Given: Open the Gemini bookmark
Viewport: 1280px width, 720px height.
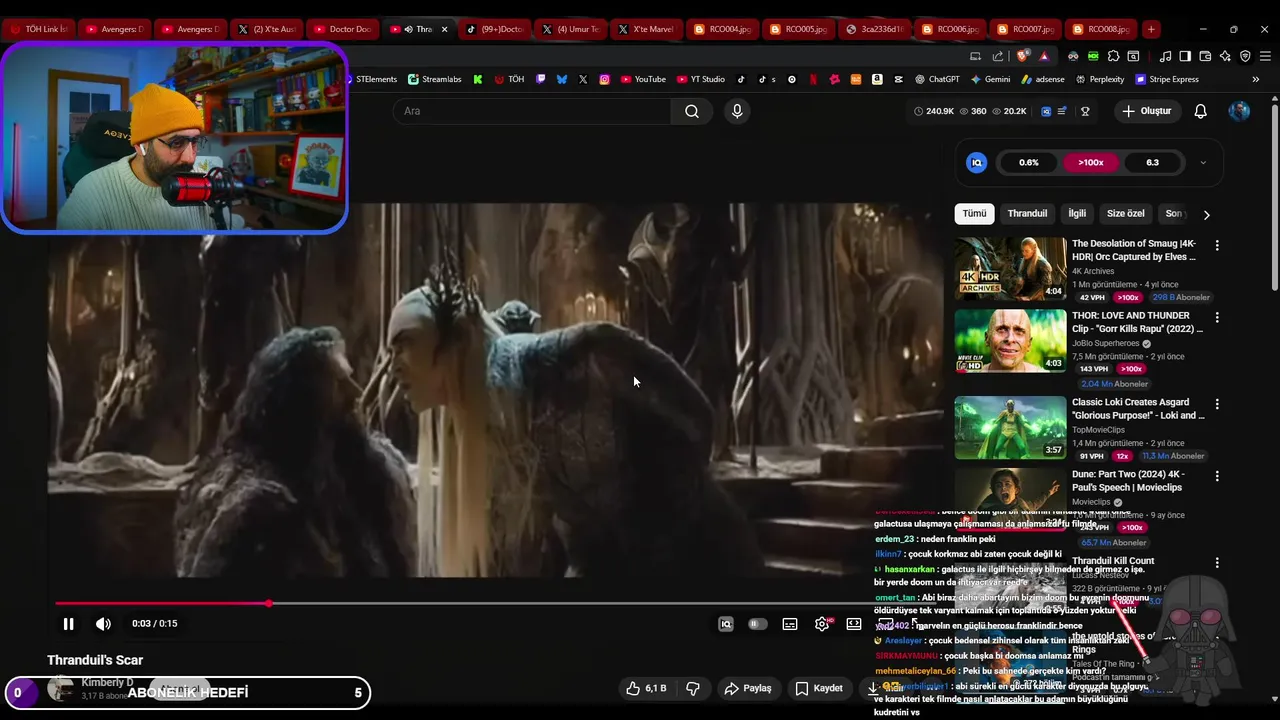Looking at the screenshot, I should (990, 79).
